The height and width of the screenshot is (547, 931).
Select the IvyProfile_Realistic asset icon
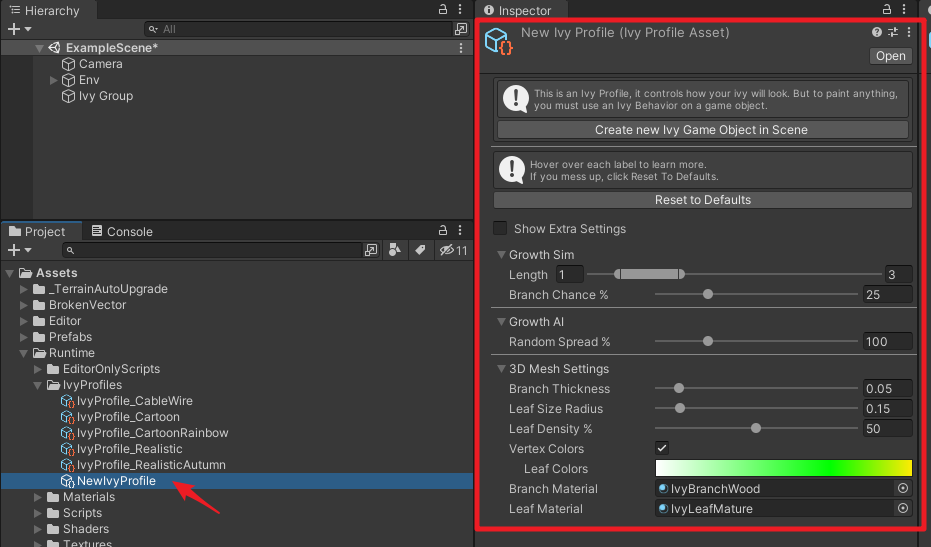68,450
